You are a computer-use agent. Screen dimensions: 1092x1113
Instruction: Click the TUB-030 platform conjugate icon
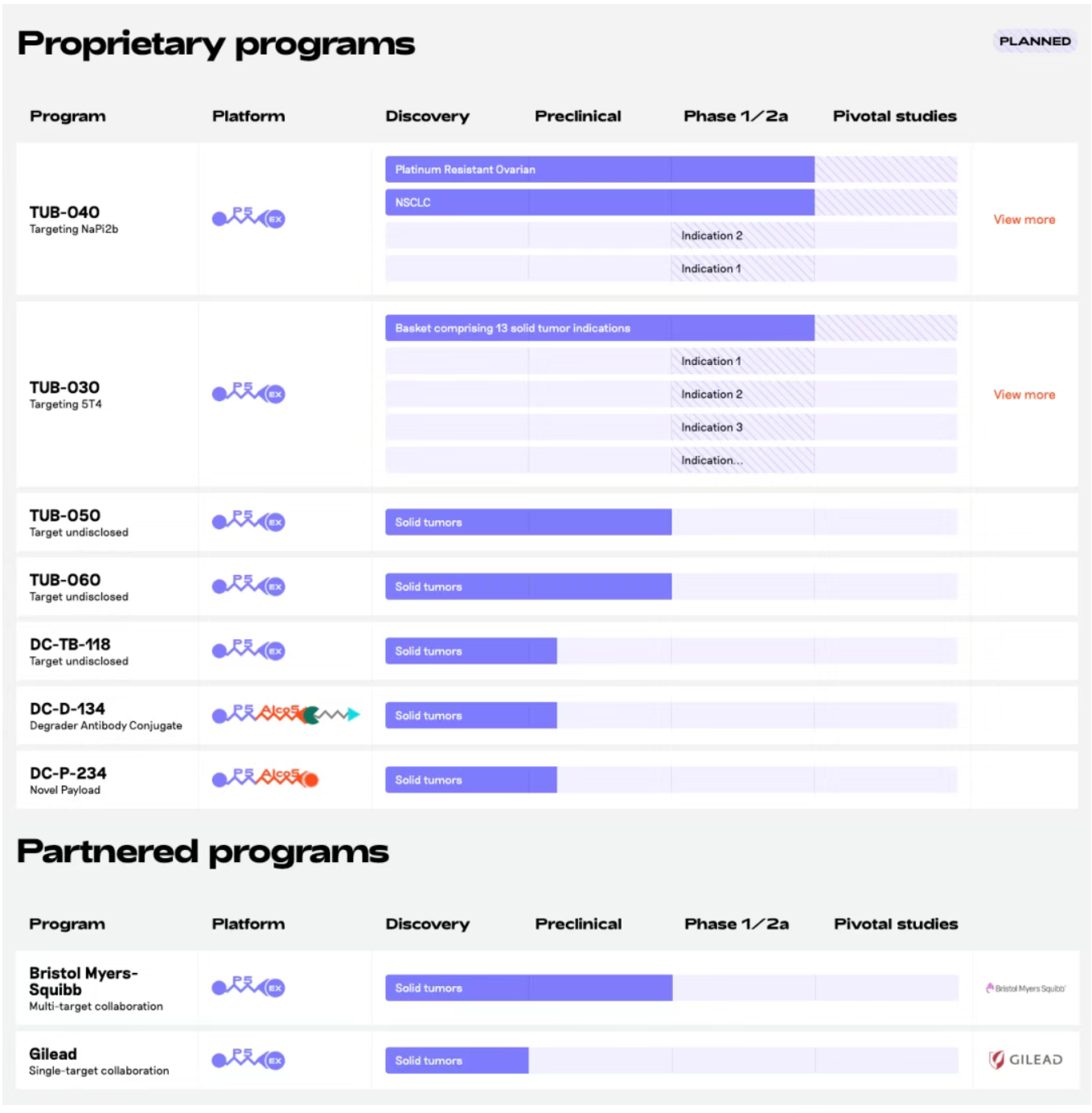pyautogui.click(x=248, y=392)
